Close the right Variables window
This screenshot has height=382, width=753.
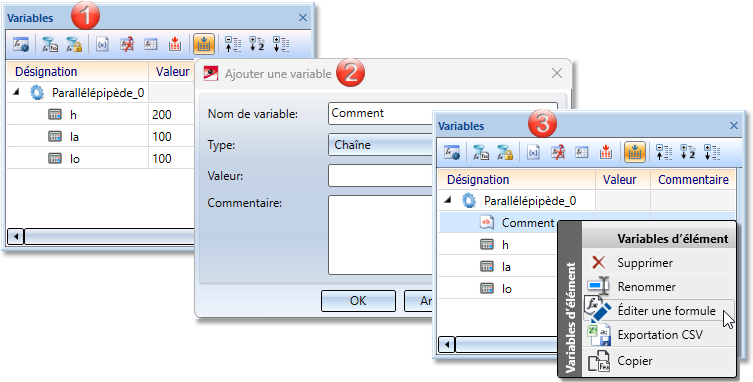(x=734, y=126)
